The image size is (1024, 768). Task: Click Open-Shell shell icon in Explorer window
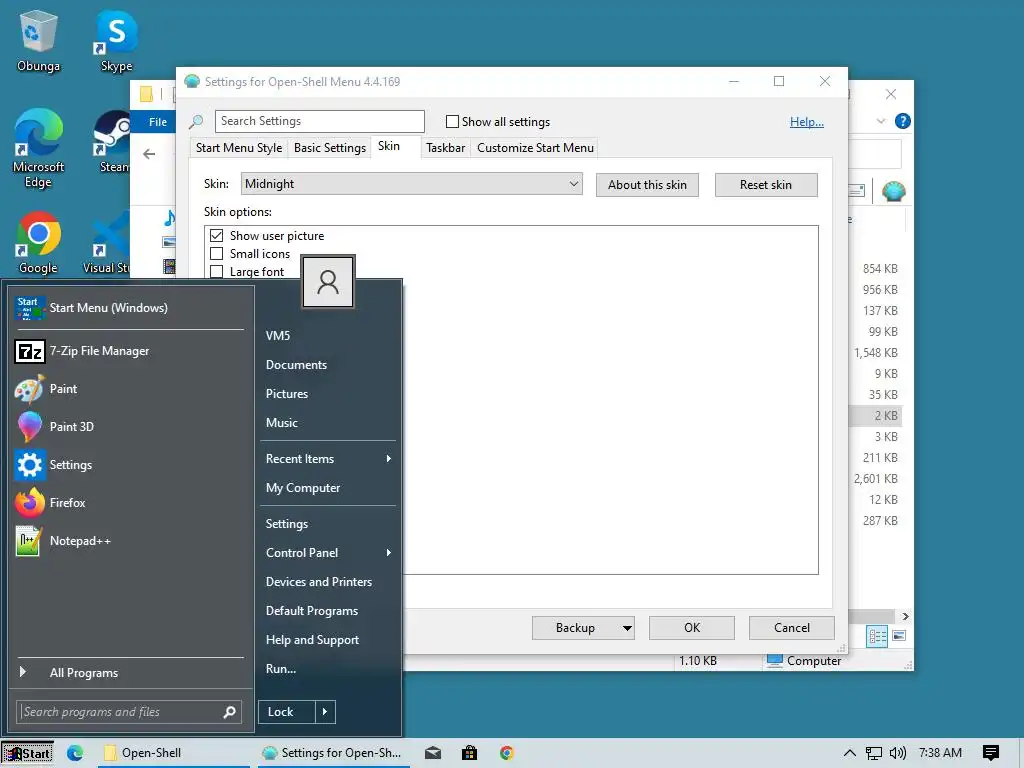click(893, 191)
